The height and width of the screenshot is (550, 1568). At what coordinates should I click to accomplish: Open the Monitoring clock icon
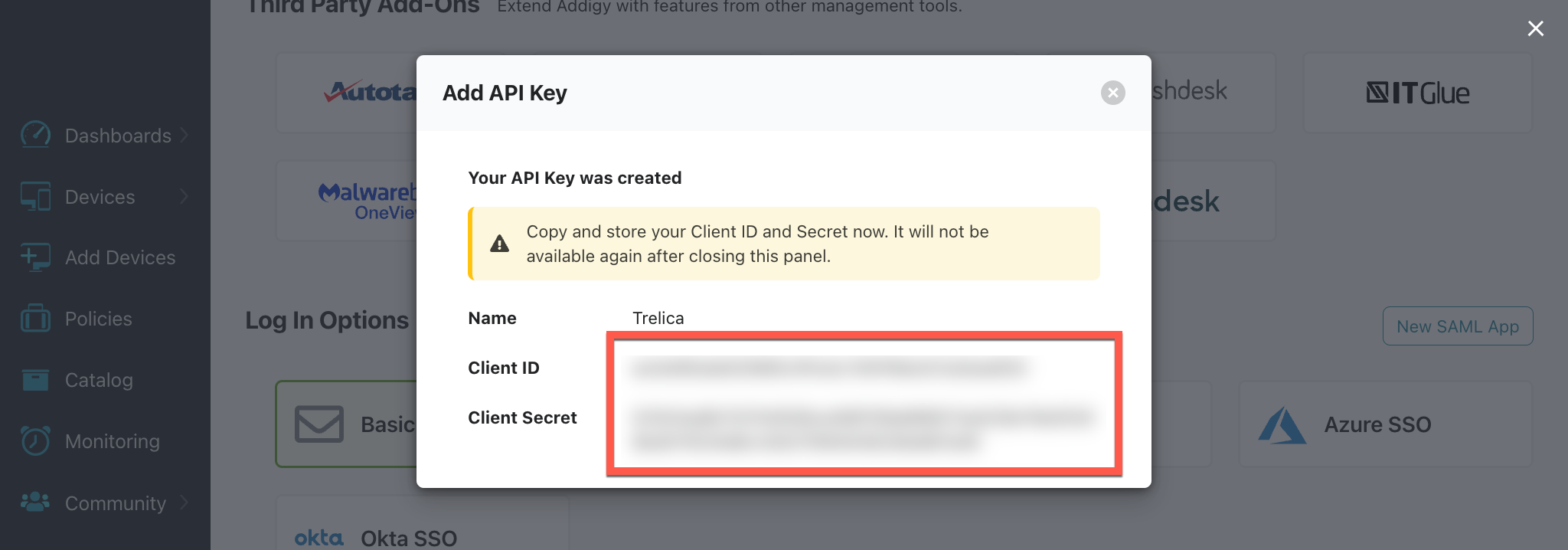[35, 440]
